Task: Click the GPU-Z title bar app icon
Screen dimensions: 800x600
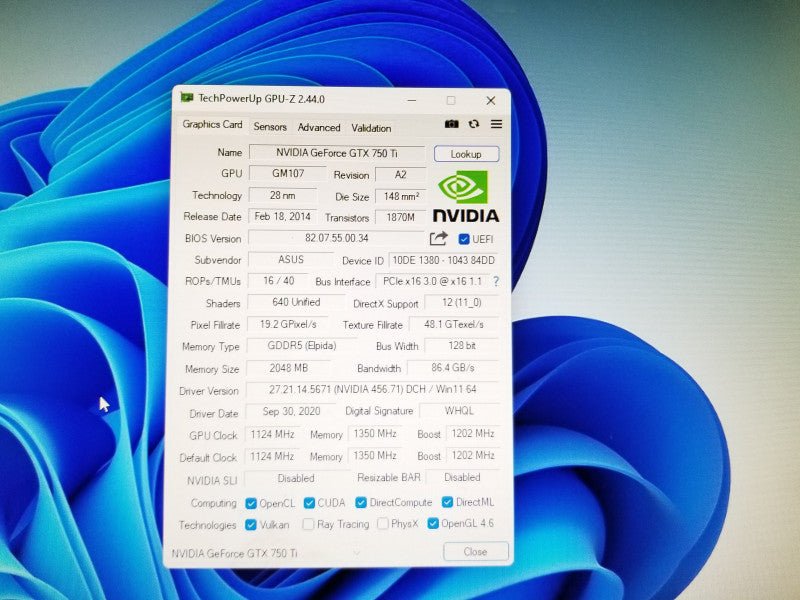Action: (x=187, y=97)
